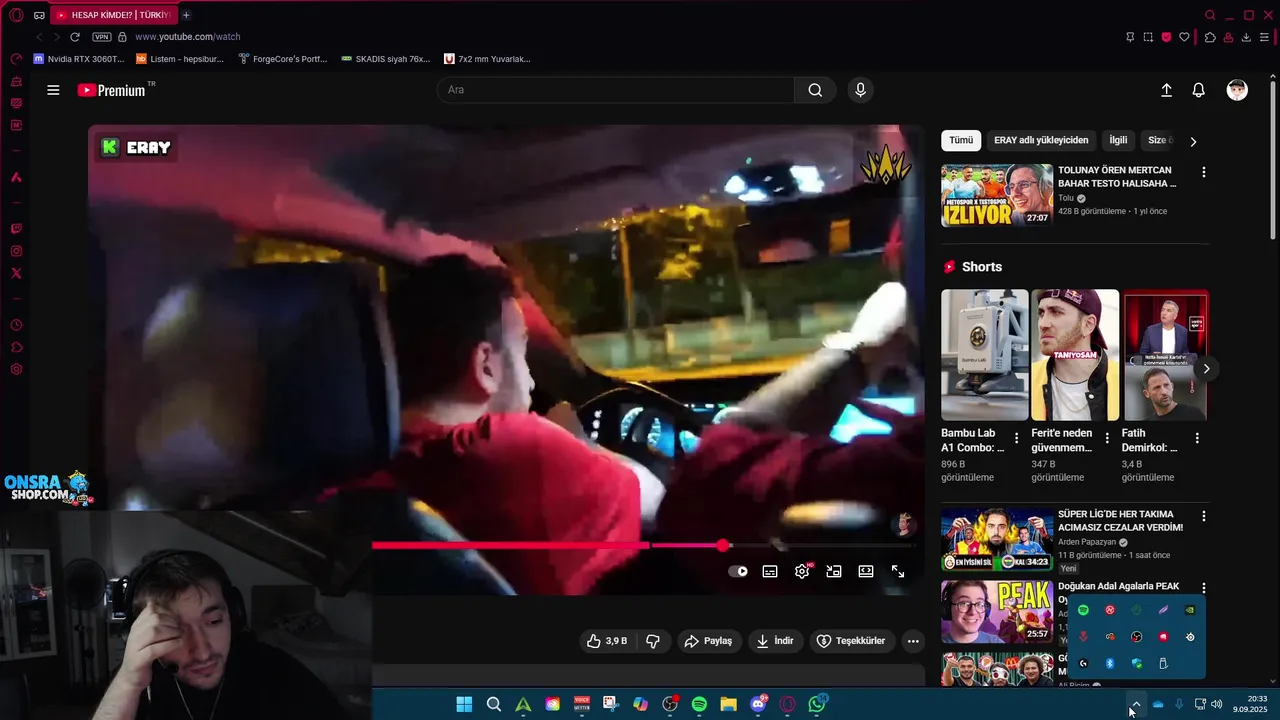The height and width of the screenshot is (720, 1280).
Task: Open Opera Easy Setup sliders icon
Action: [1264, 37]
